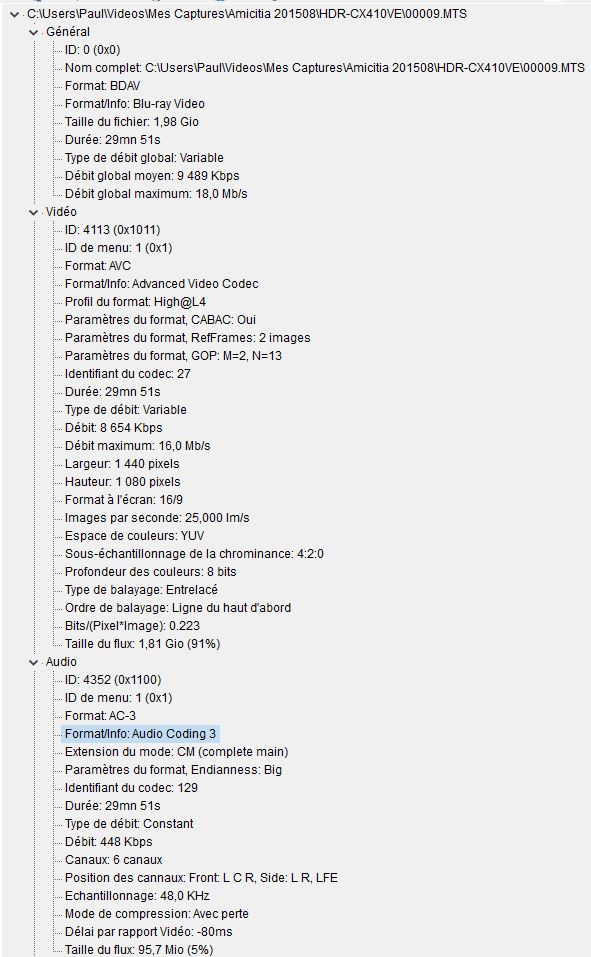Select Taille du fichier: 1,98 Gio
Viewport: 591px width, 957px height.
click(x=132, y=122)
